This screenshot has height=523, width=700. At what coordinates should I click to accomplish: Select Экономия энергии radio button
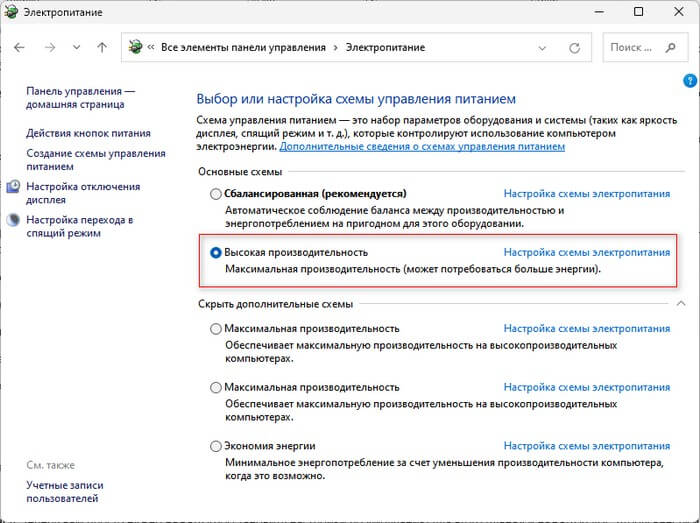pos(216,446)
